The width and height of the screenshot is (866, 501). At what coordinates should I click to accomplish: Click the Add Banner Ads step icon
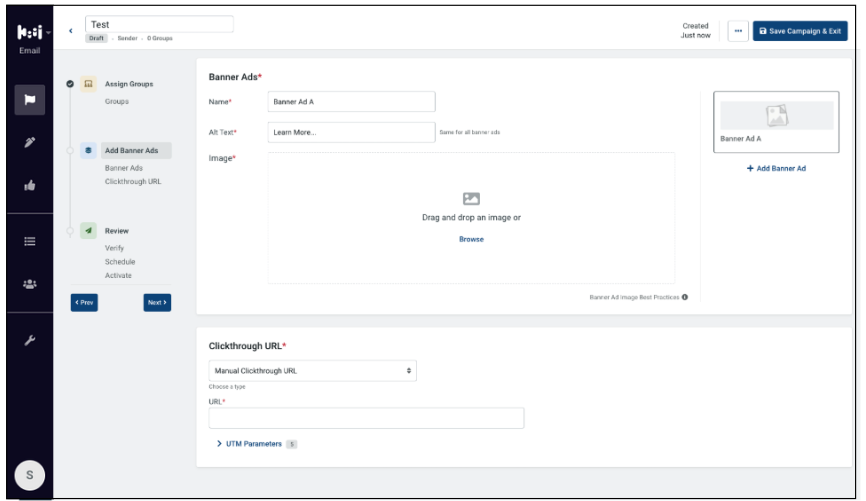[x=88, y=150]
